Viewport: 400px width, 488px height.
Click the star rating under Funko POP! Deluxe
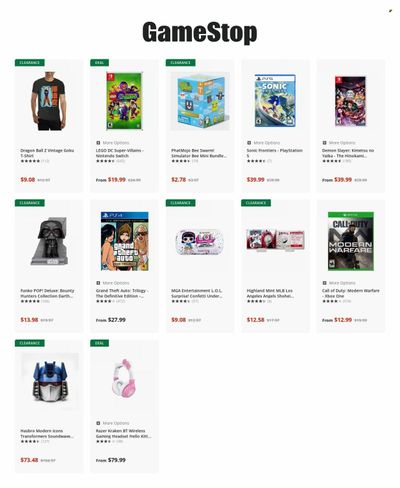pos(30,301)
